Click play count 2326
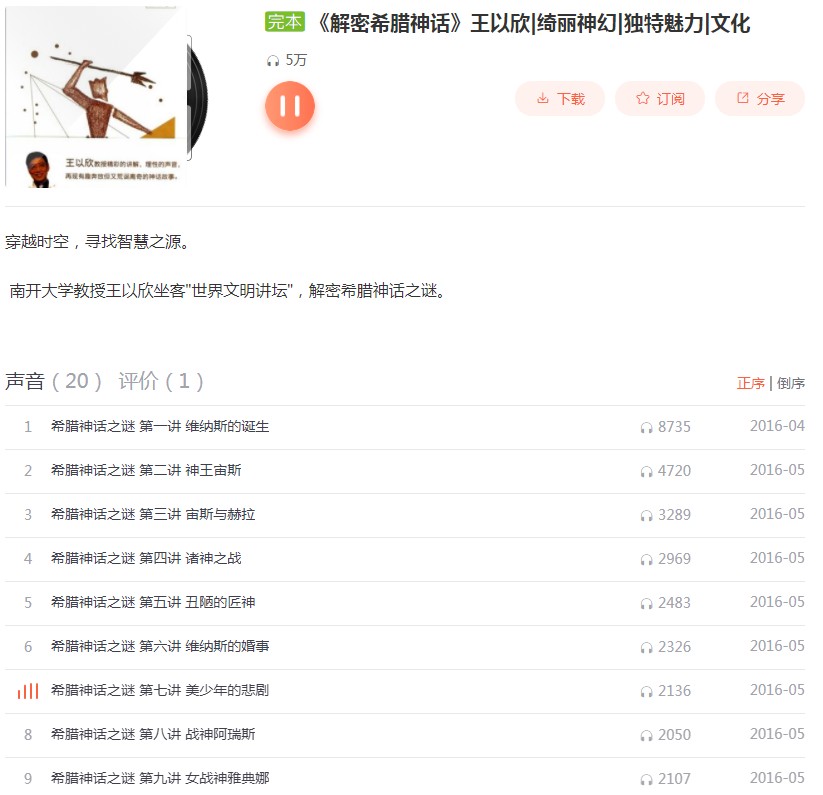 (x=674, y=647)
